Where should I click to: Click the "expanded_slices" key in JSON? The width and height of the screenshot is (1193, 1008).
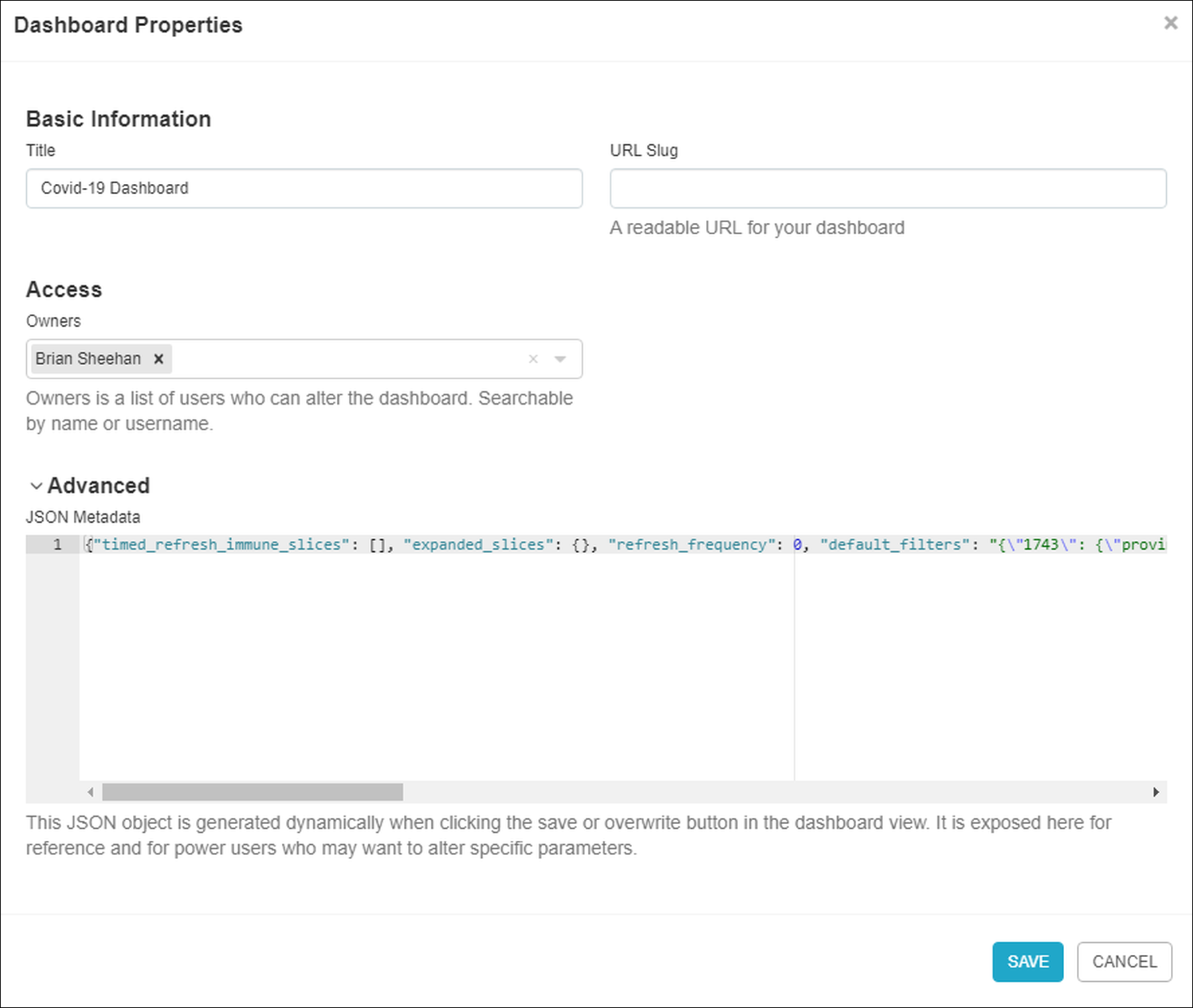coord(478,544)
